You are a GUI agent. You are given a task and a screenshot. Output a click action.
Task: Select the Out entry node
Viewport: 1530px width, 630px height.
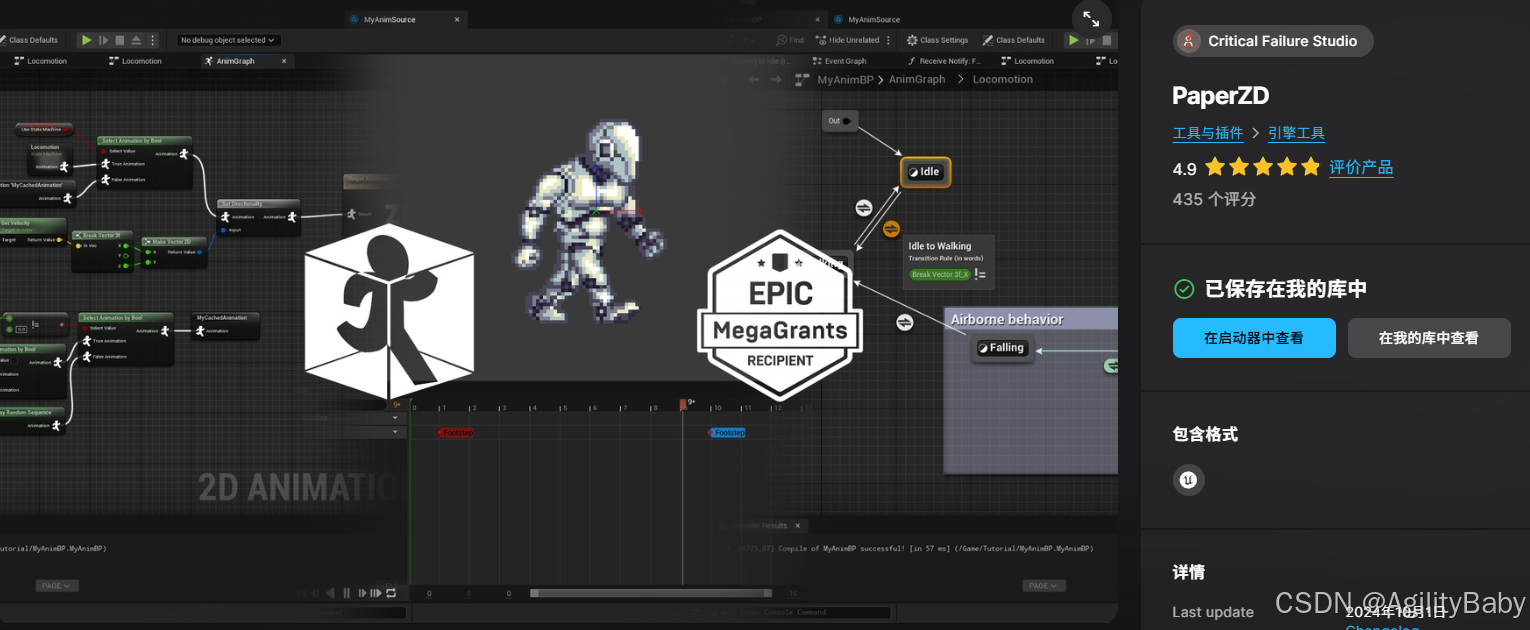pyautogui.click(x=840, y=121)
